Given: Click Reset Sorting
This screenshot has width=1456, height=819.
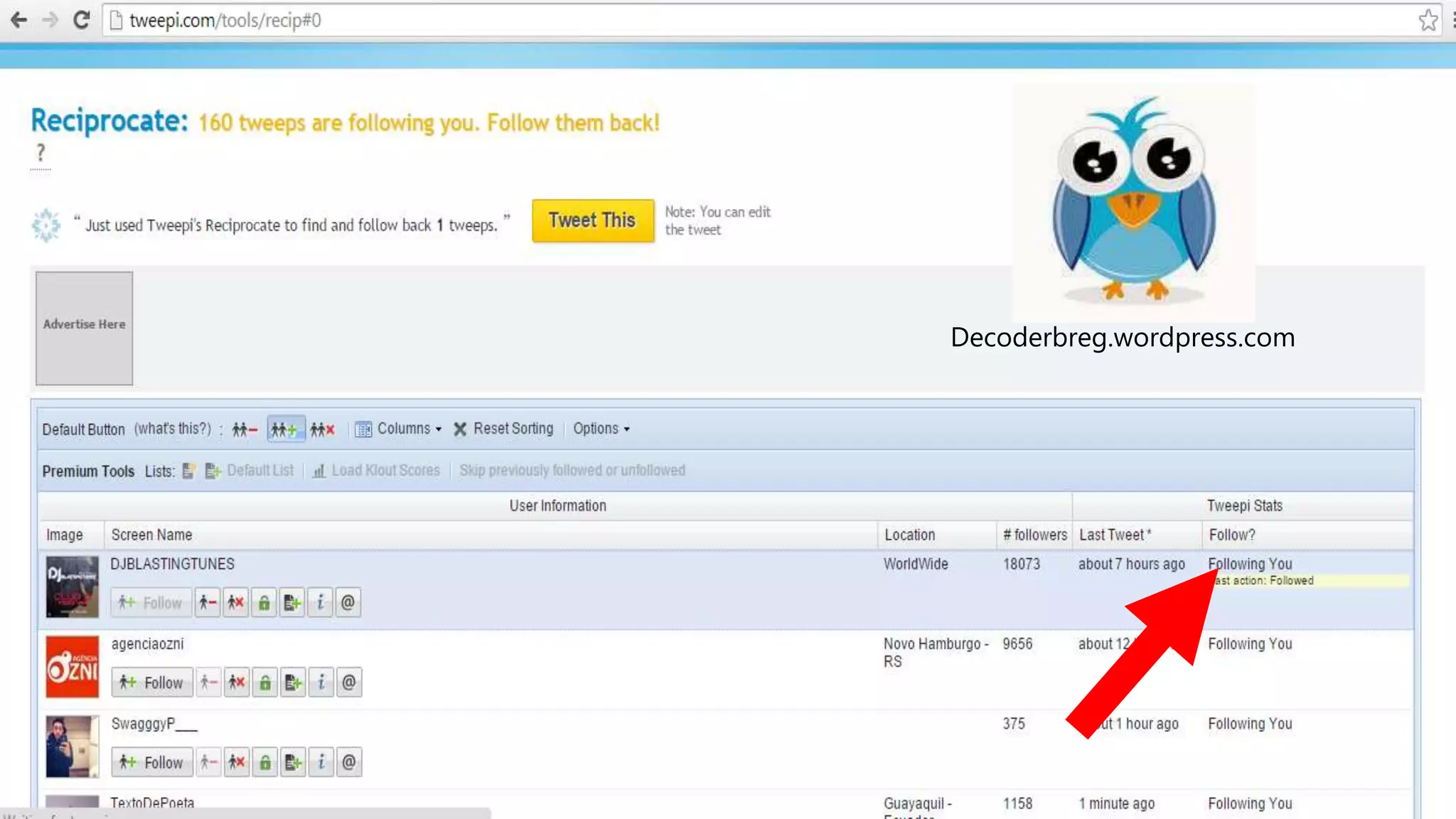Looking at the screenshot, I should click(x=503, y=429).
